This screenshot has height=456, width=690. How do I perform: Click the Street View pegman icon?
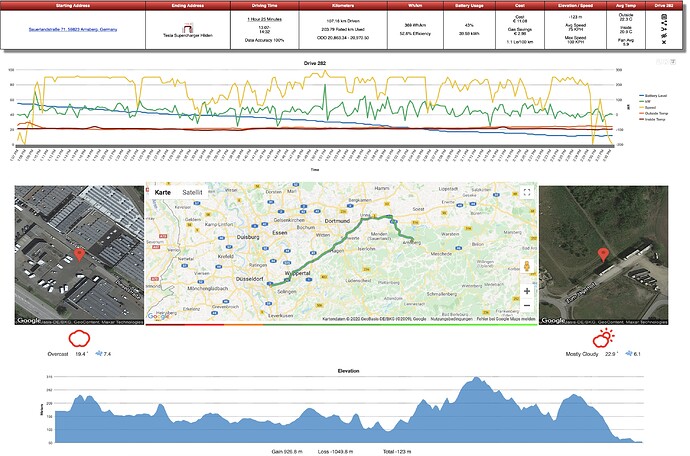click(526, 266)
